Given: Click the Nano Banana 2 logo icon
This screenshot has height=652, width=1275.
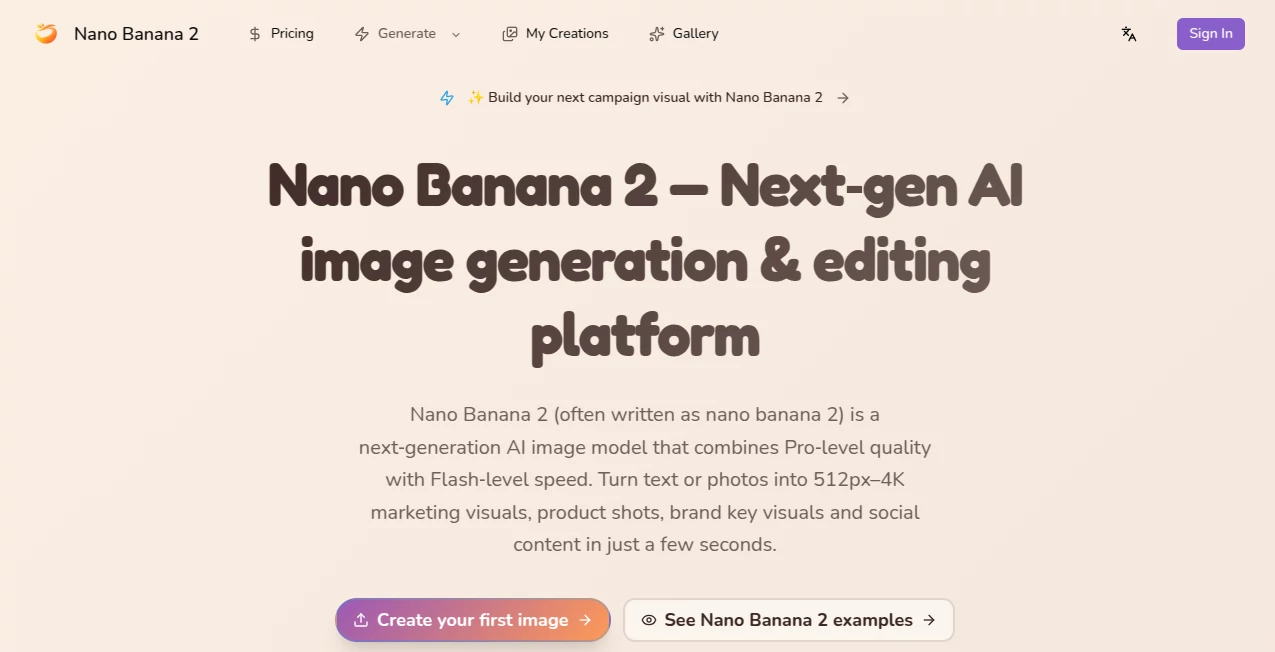Looking at the screenshot, I should tap(46, 33).
